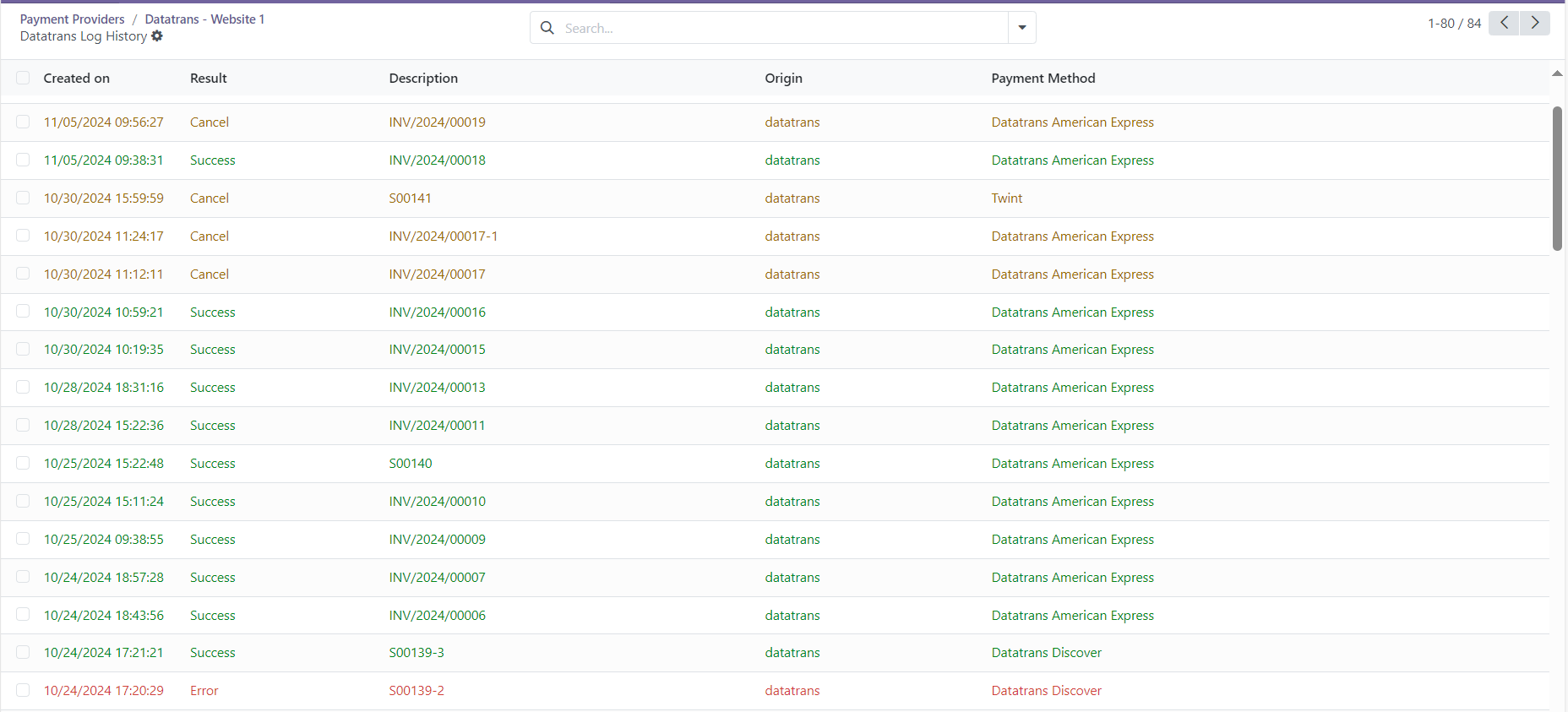
Task: Click the Result column header
Action: click(208, 78)
